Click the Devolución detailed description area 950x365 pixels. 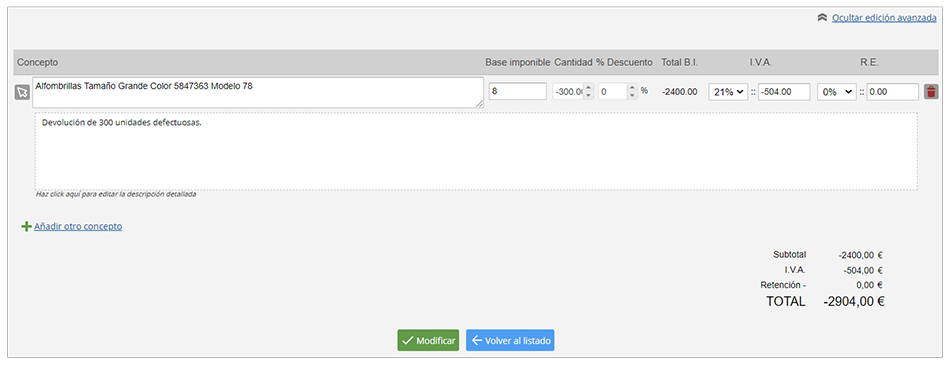[x=476, y=150]
